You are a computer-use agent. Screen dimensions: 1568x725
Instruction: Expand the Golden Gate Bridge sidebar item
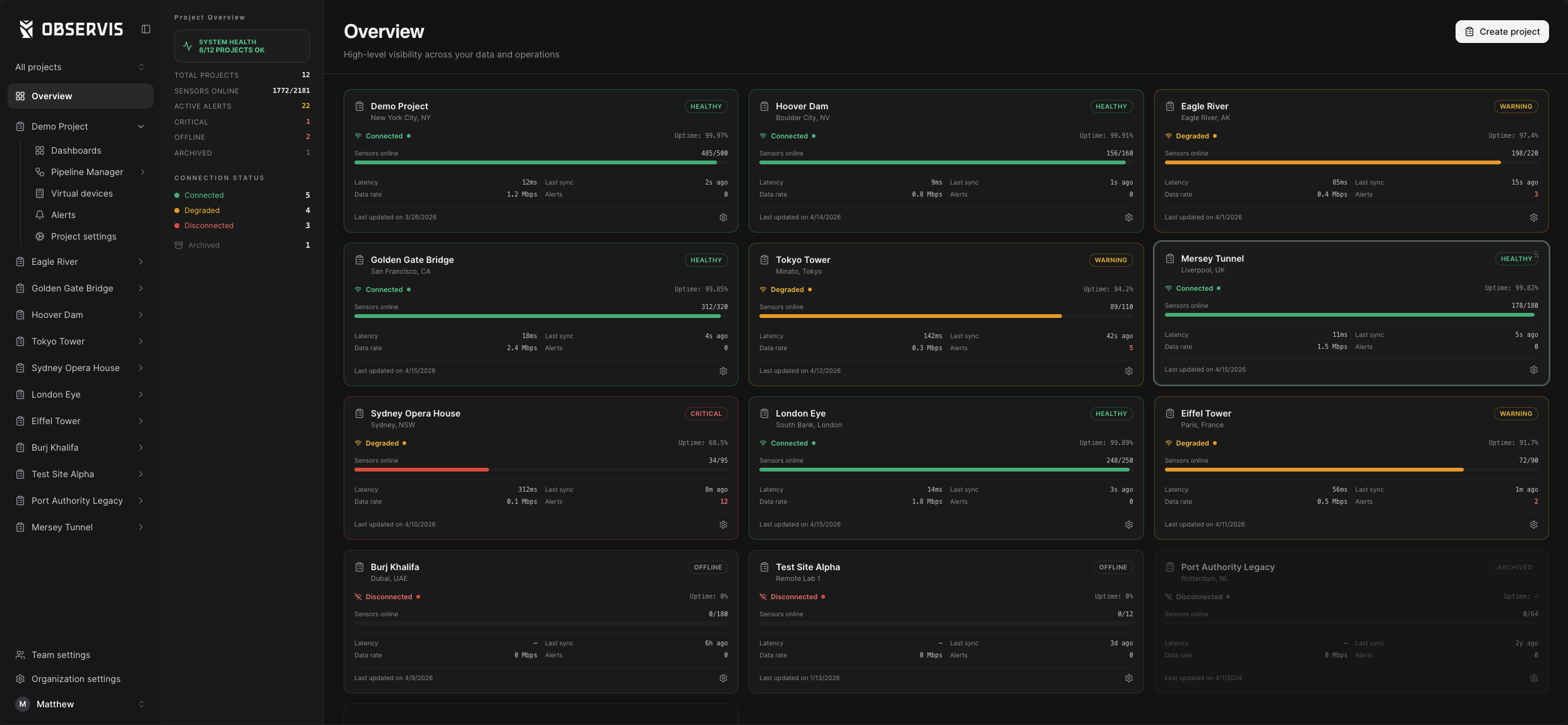[x=141, y=288]
